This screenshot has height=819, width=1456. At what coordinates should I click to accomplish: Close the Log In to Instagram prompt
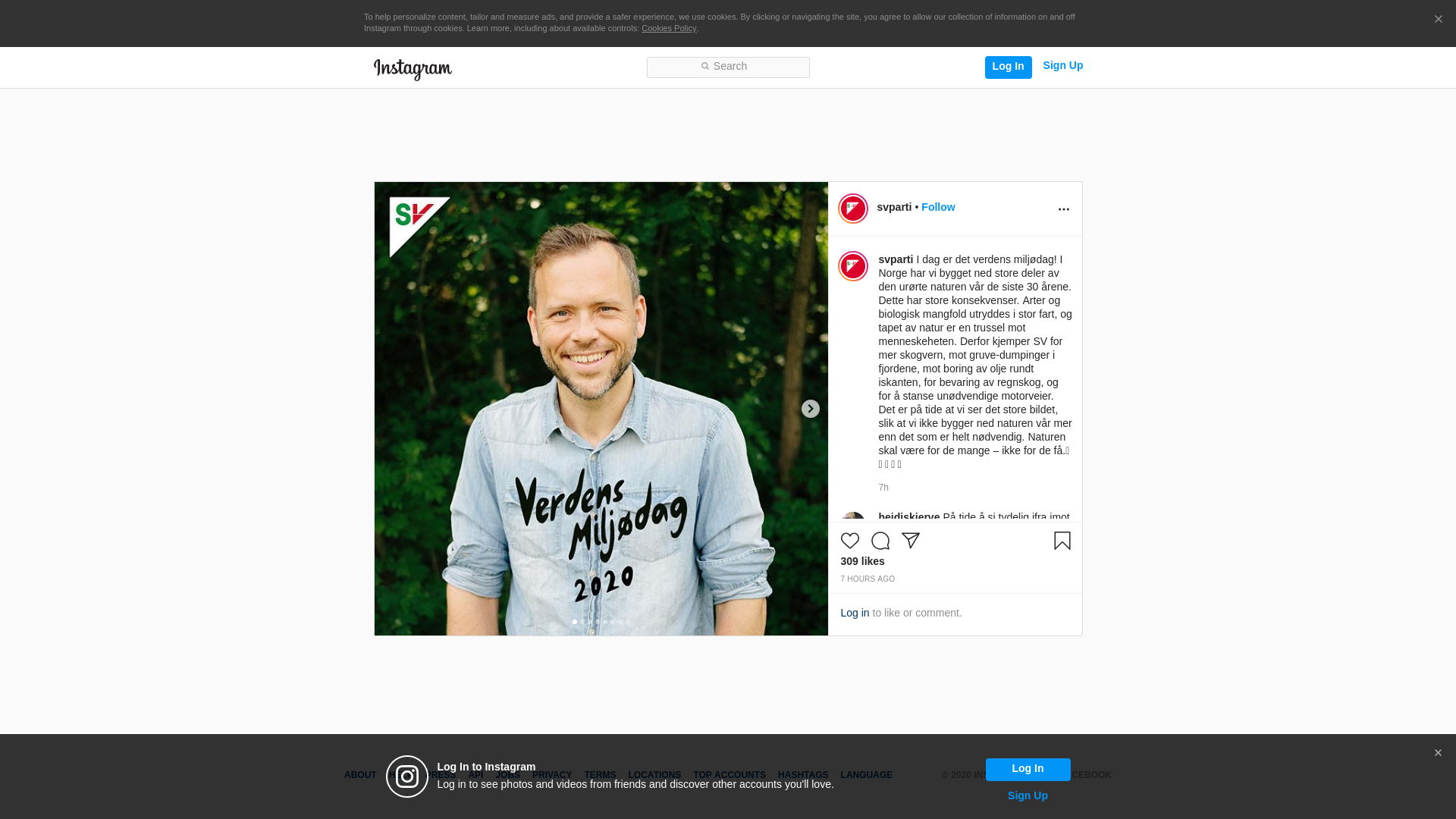click(x=1438, y=753)
